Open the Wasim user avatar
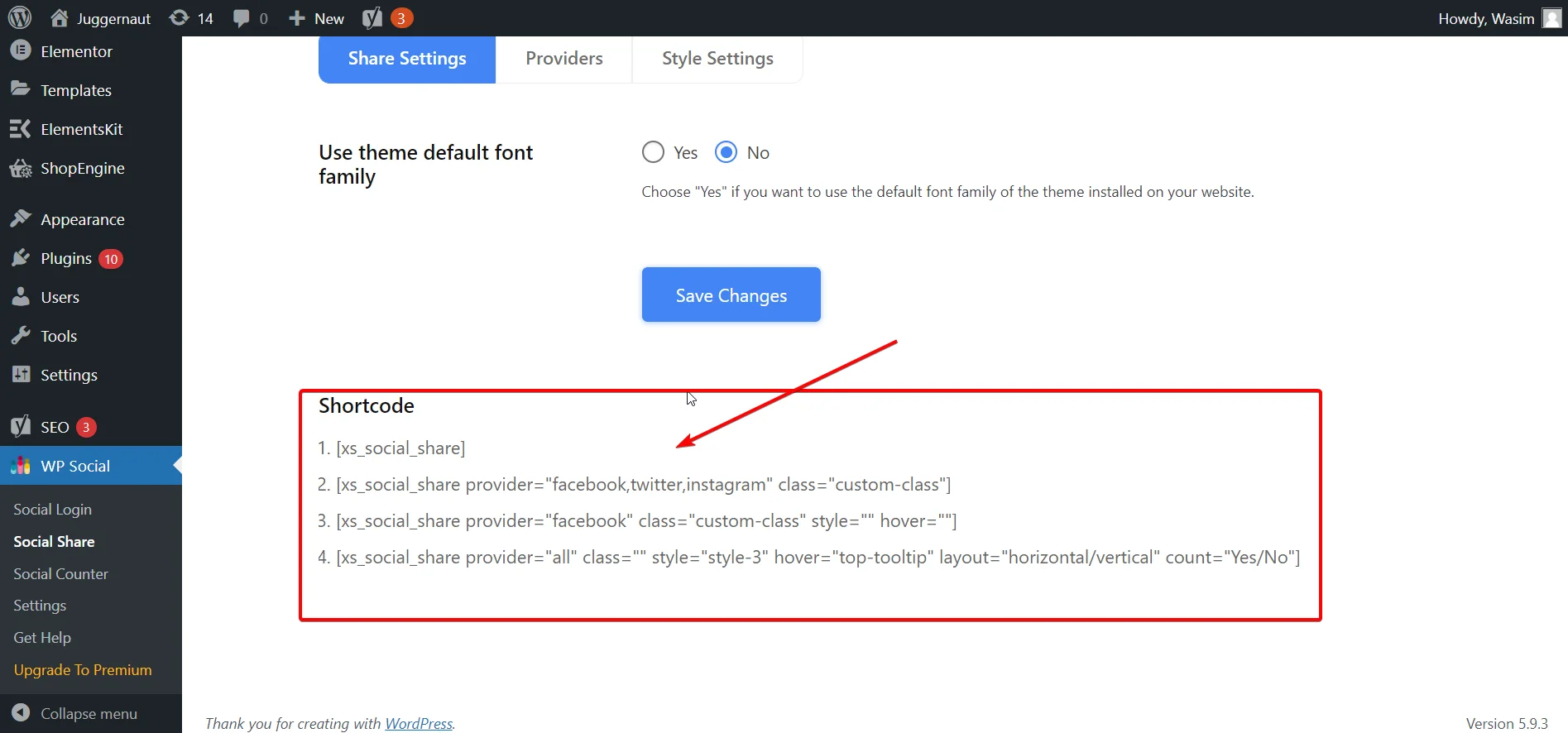This screenshot has height=733, width=1568. point(1551,18)
